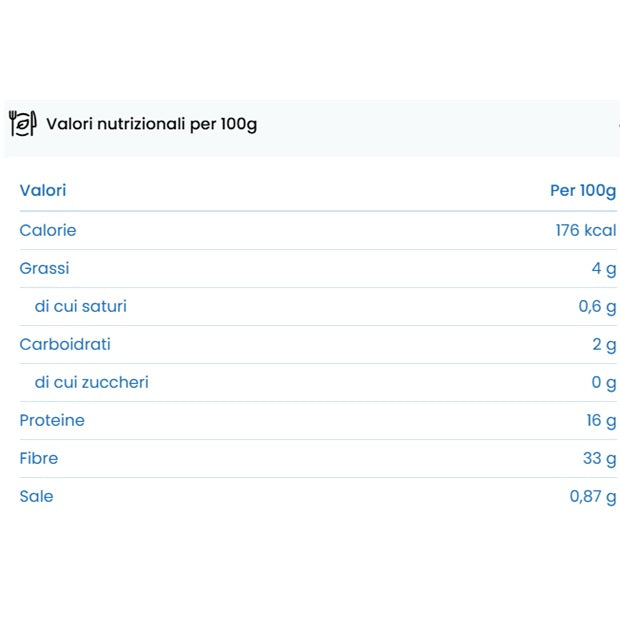Collapse the section using the header's right-edge arrow
The image size is (620, 619).
(617, 125)
